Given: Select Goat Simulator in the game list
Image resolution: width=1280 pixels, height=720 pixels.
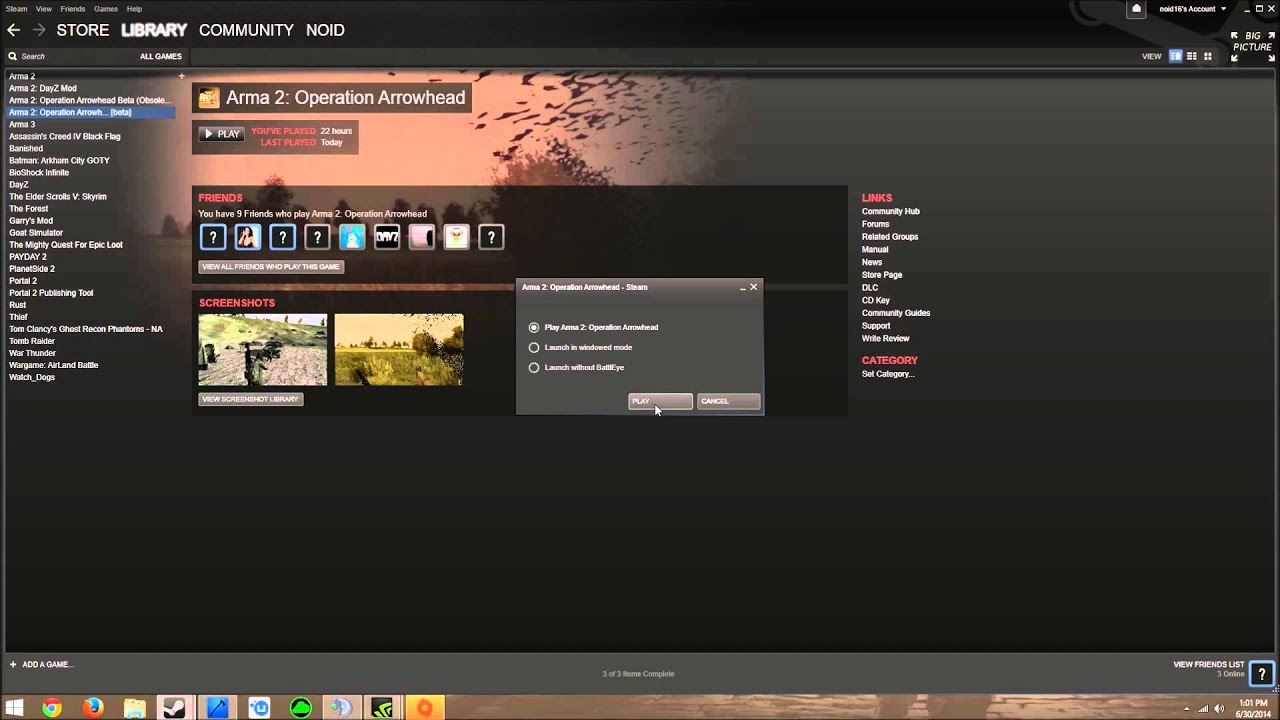Looking at the screenshot, I should click(36, 232).
